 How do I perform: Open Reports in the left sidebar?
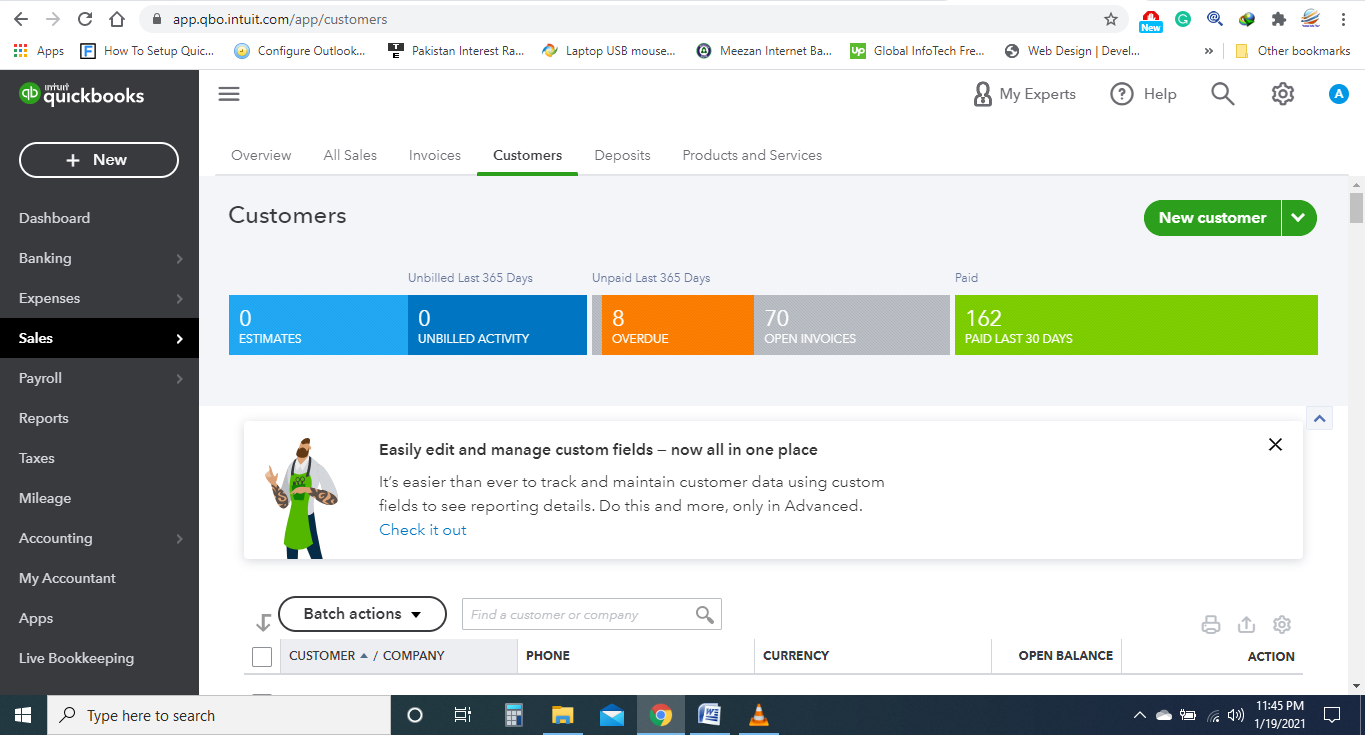coord(44,418)
